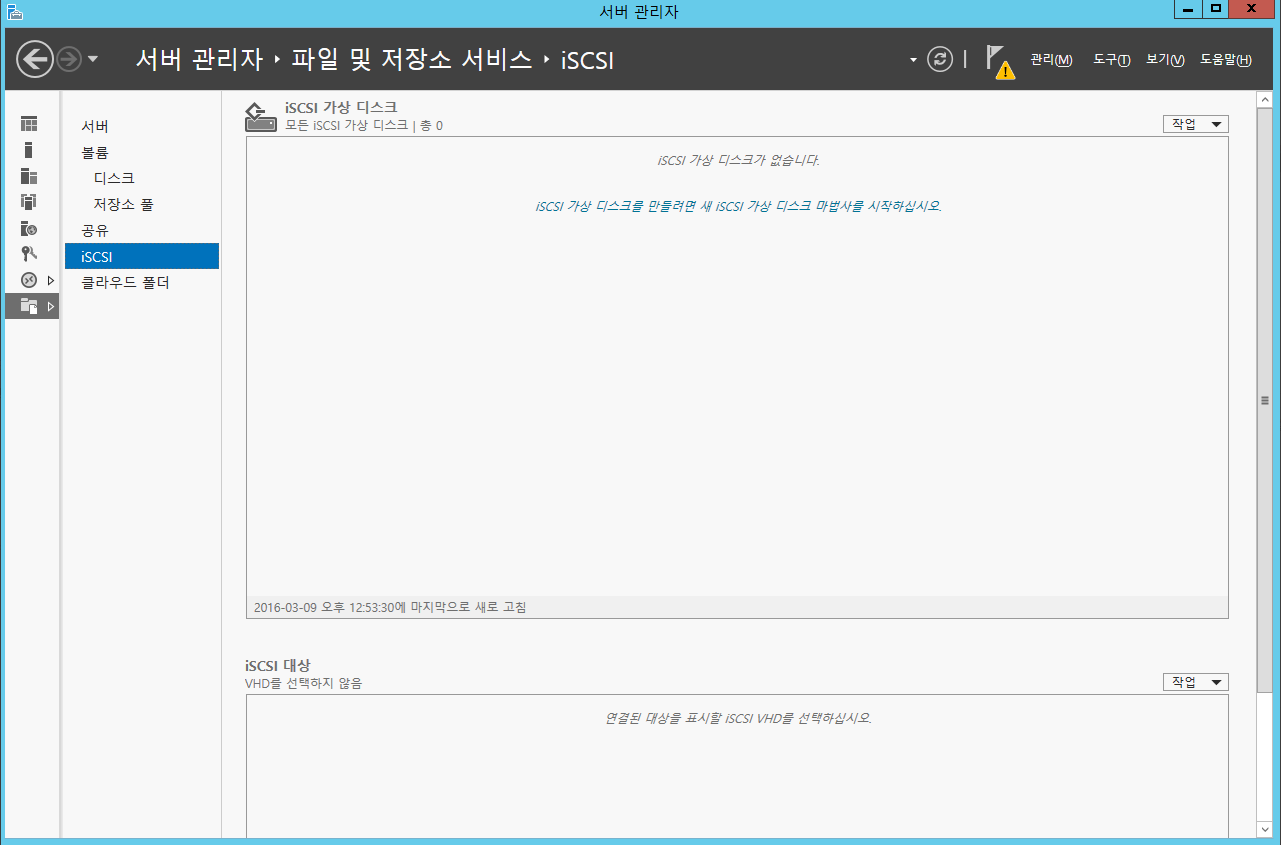Click the new iSCSI virtual disk wizard link

(x=738, y=207)
